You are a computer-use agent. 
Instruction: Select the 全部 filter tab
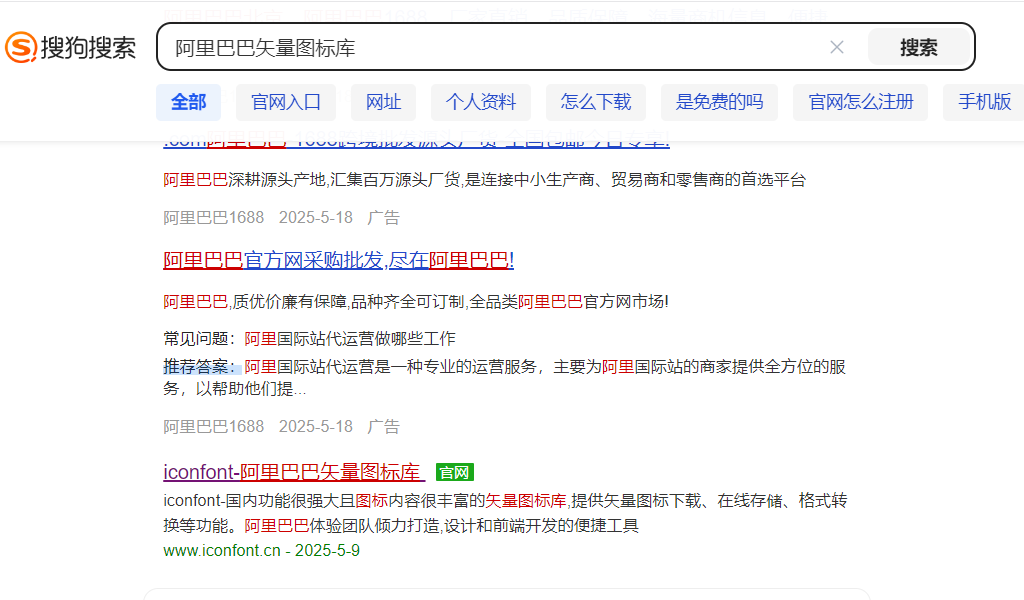coord(188,102)
